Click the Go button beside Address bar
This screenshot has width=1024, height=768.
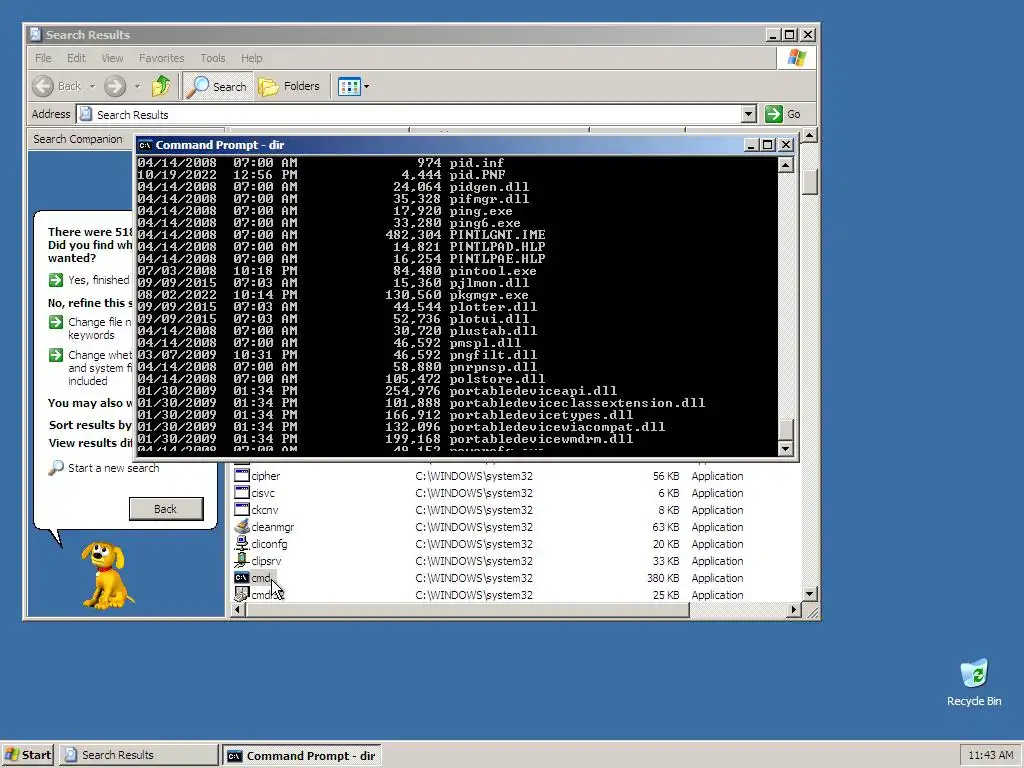[783, 114]
